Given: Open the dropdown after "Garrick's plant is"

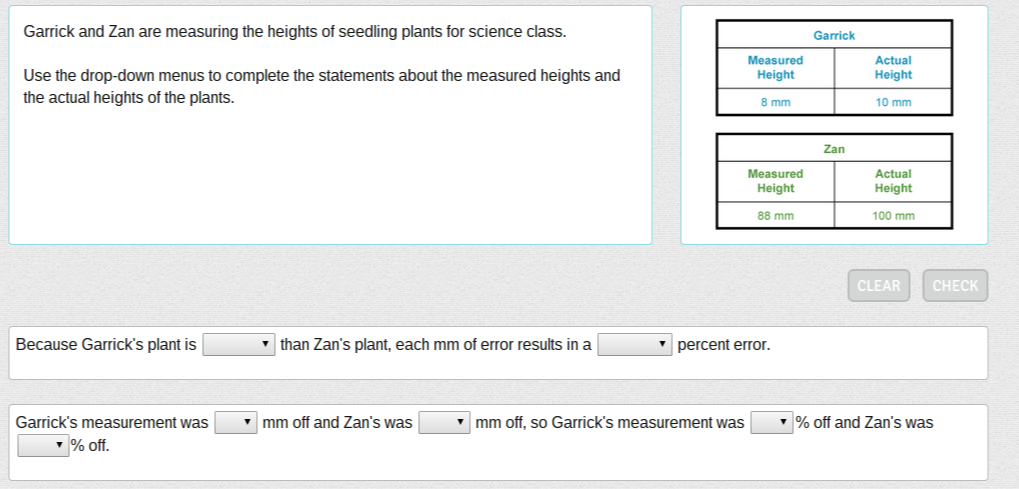Looking at the screenshot, I should (239, 345).
